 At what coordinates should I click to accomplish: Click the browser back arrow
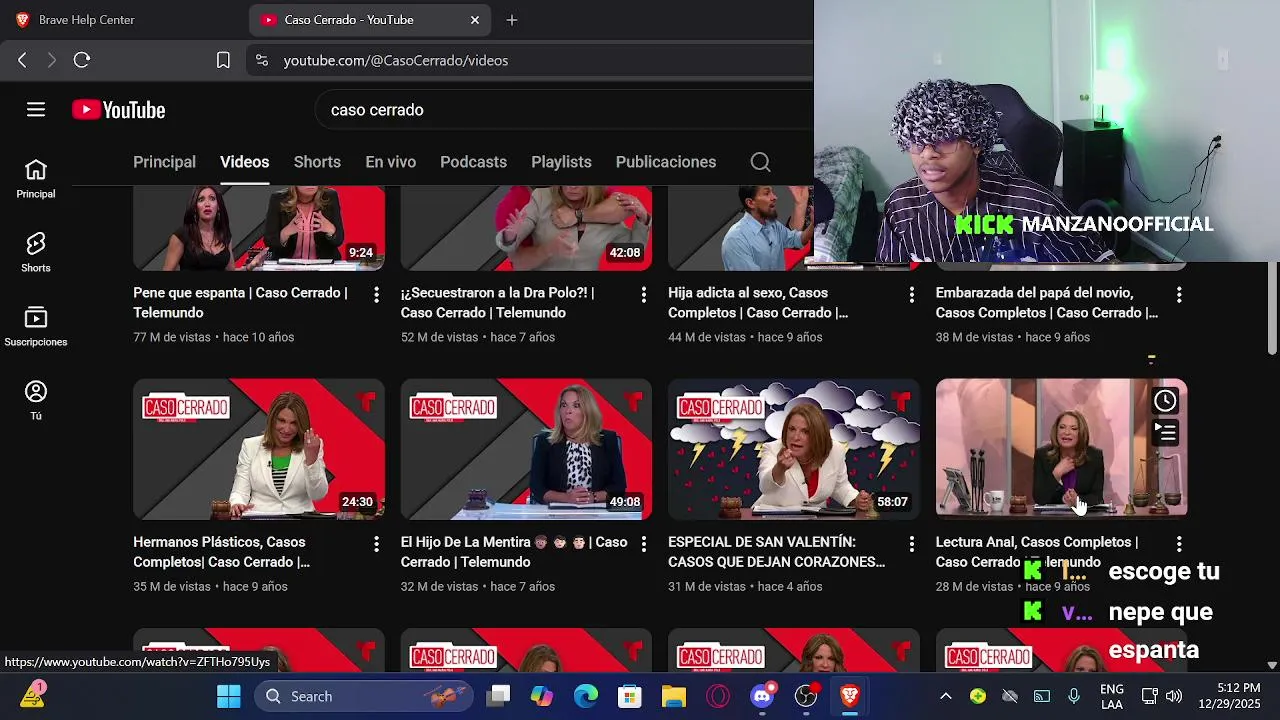click(x=22, y=60)
